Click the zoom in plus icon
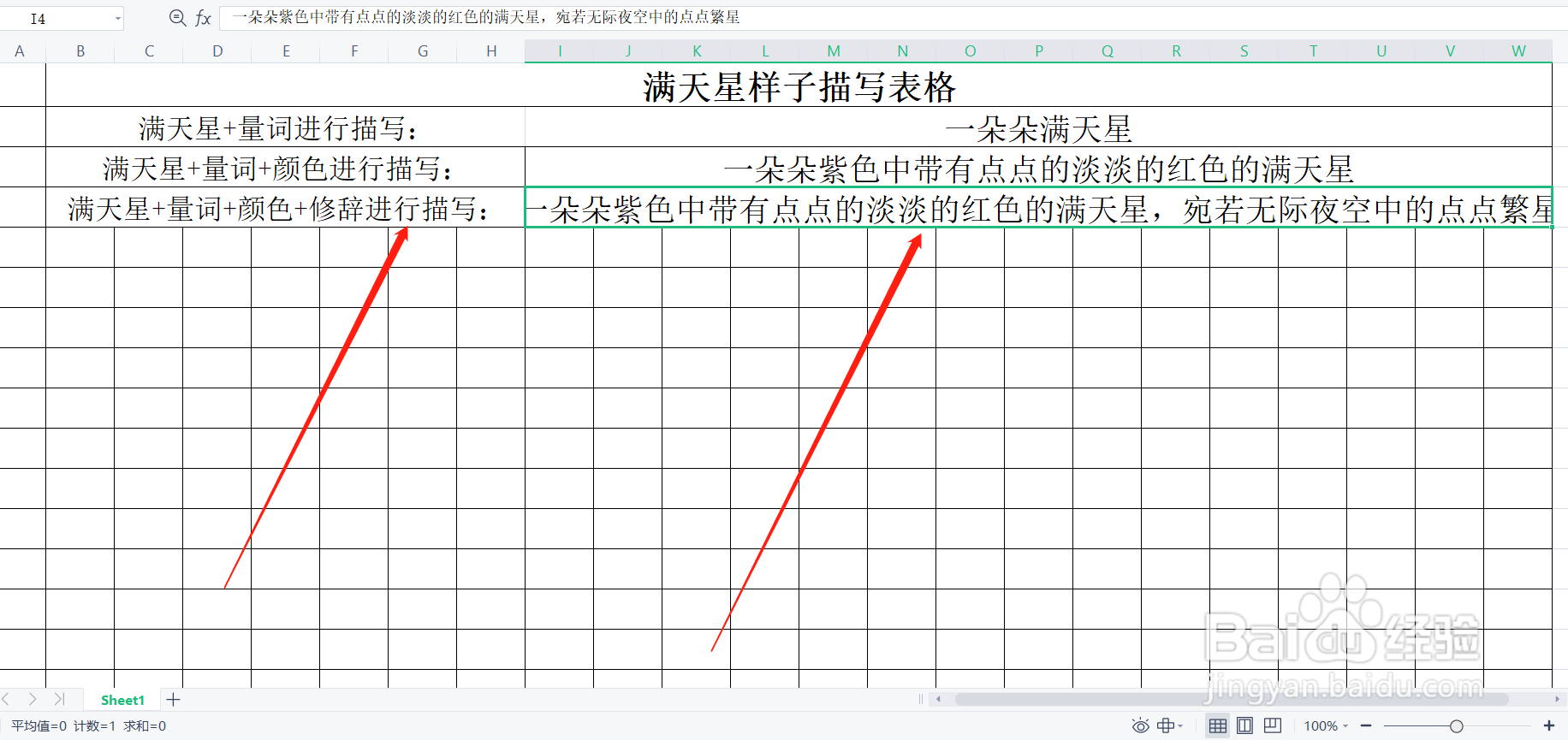Image resolution: width=1568 pixels, height=740 pixels. 1548,725
